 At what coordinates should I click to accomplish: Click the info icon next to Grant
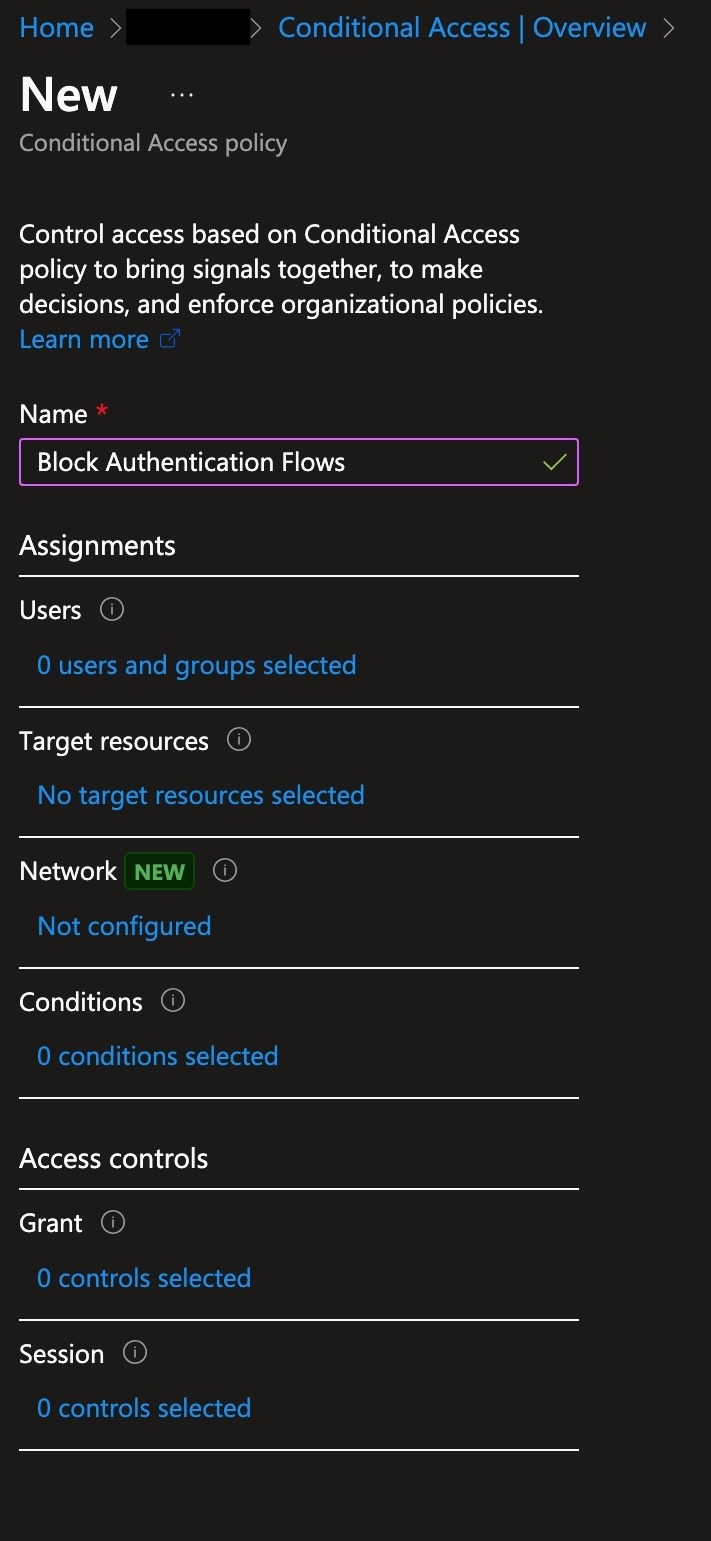point(113,1222)
